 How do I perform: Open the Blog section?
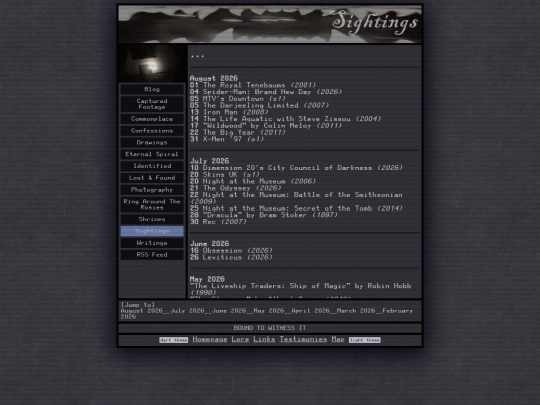(x=152, y=89)
